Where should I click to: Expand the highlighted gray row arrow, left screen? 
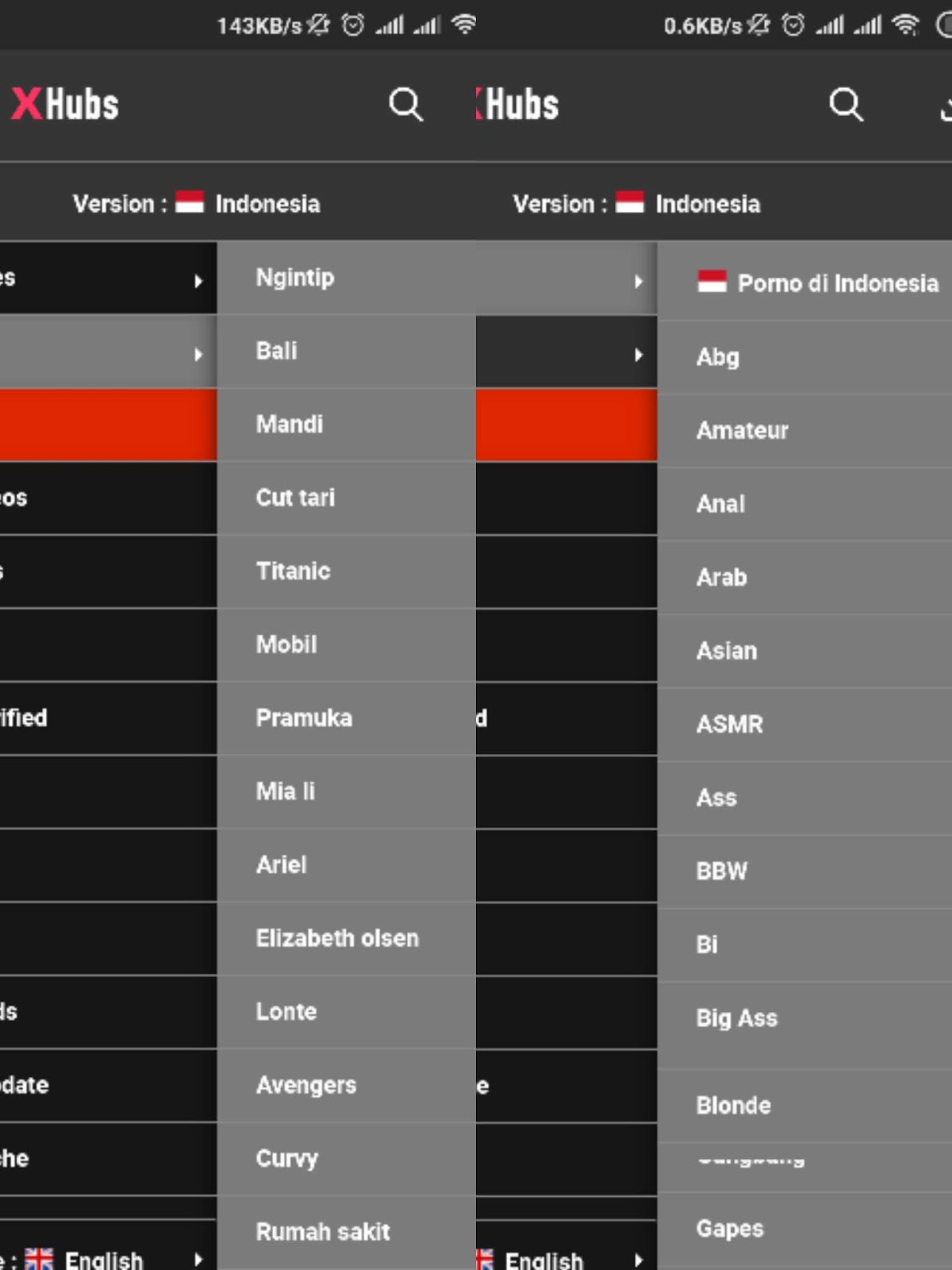[198, 354]
